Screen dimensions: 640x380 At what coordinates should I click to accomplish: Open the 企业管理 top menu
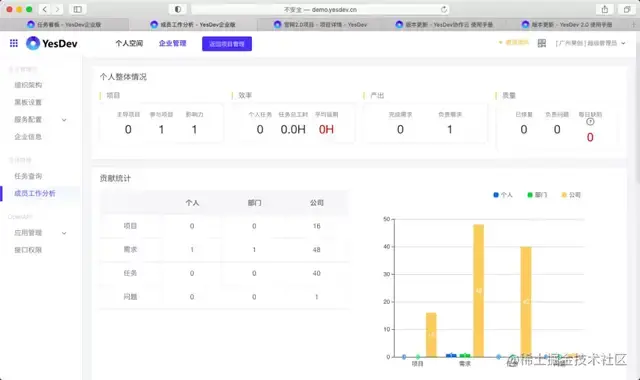pyautogui.click(x=172, y=43)
